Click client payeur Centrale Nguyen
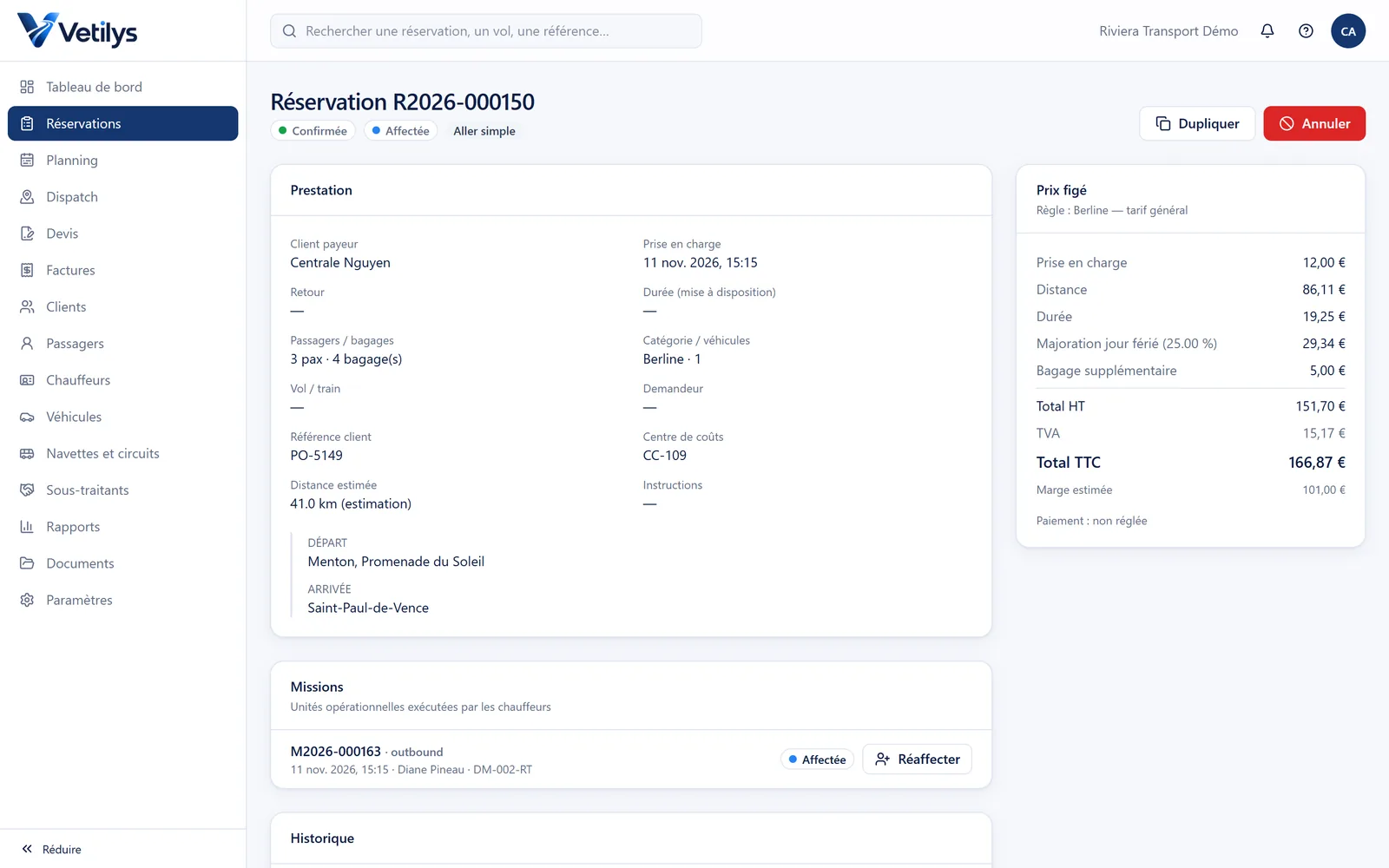Viewport: 1389px width, 868px height. point(340,263)
